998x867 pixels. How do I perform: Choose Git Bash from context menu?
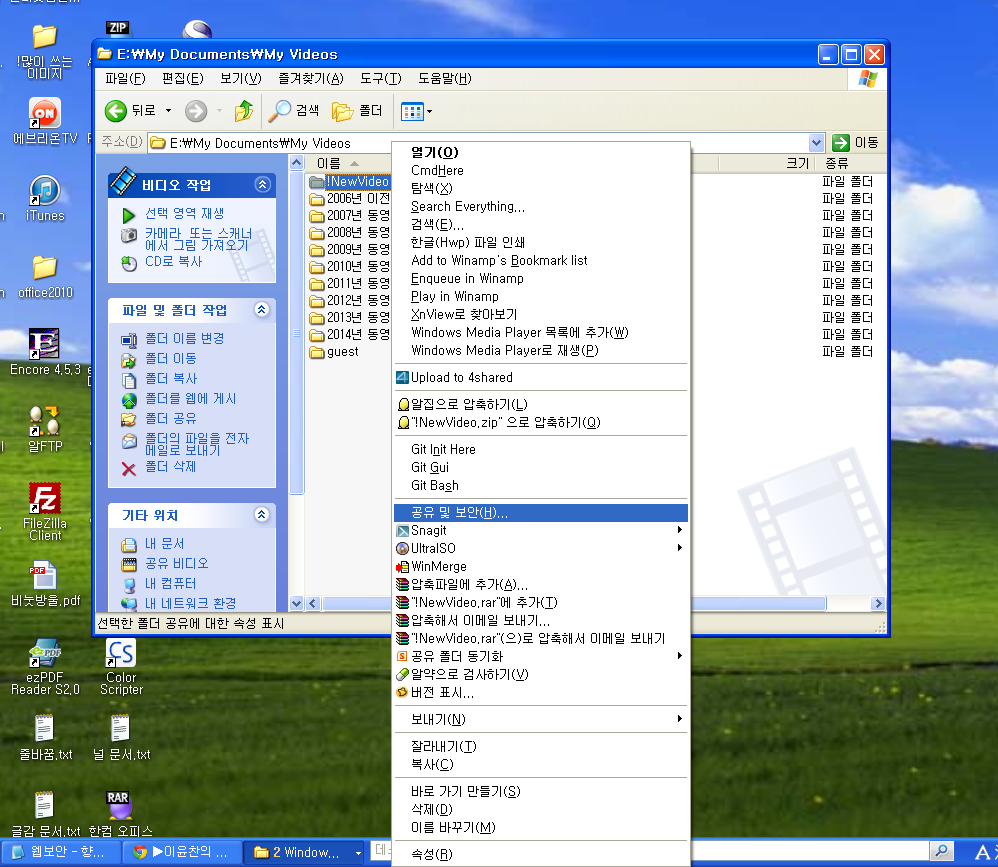[540, 485]
